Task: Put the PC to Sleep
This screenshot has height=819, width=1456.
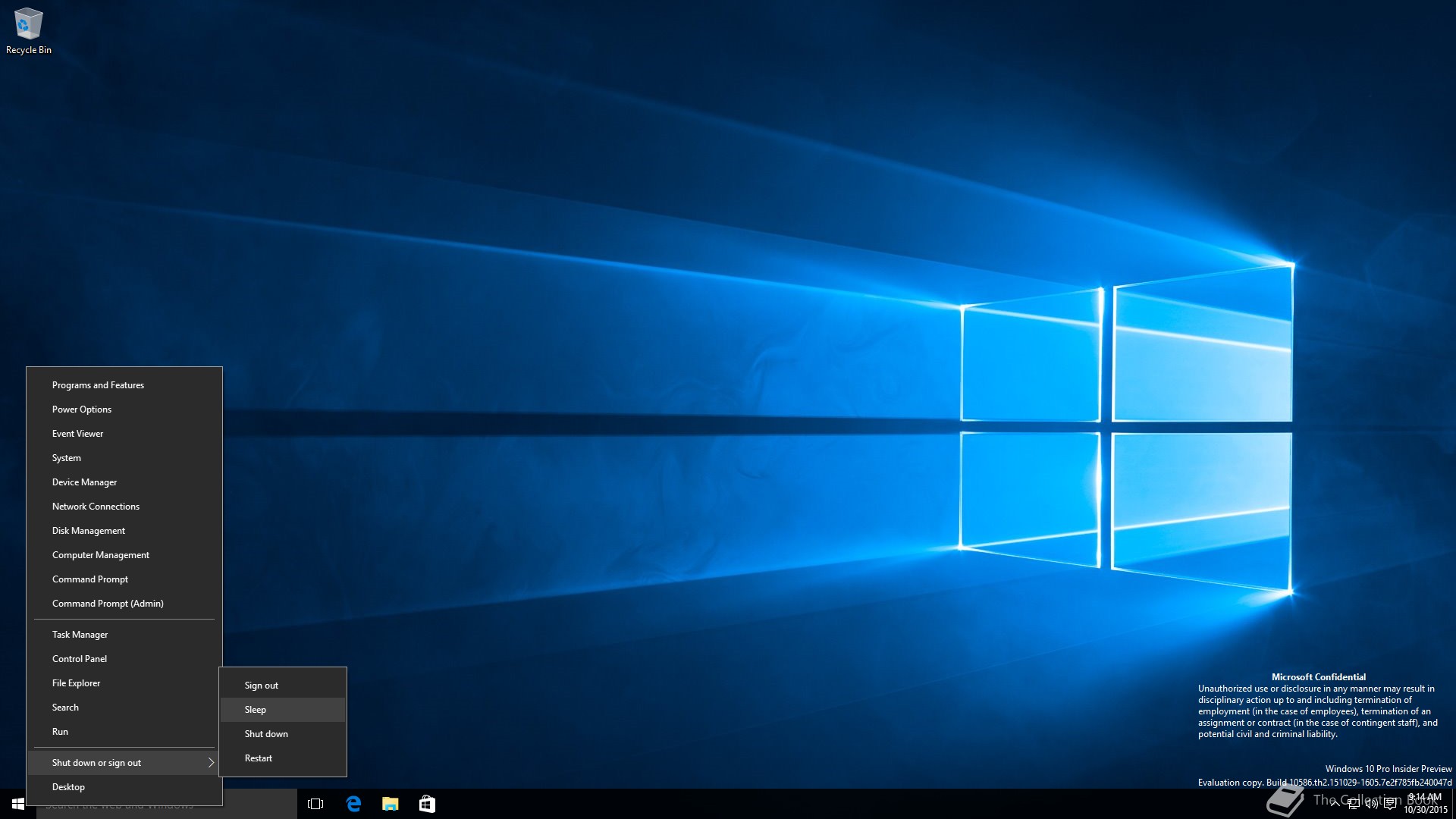Action: (283, 710)
